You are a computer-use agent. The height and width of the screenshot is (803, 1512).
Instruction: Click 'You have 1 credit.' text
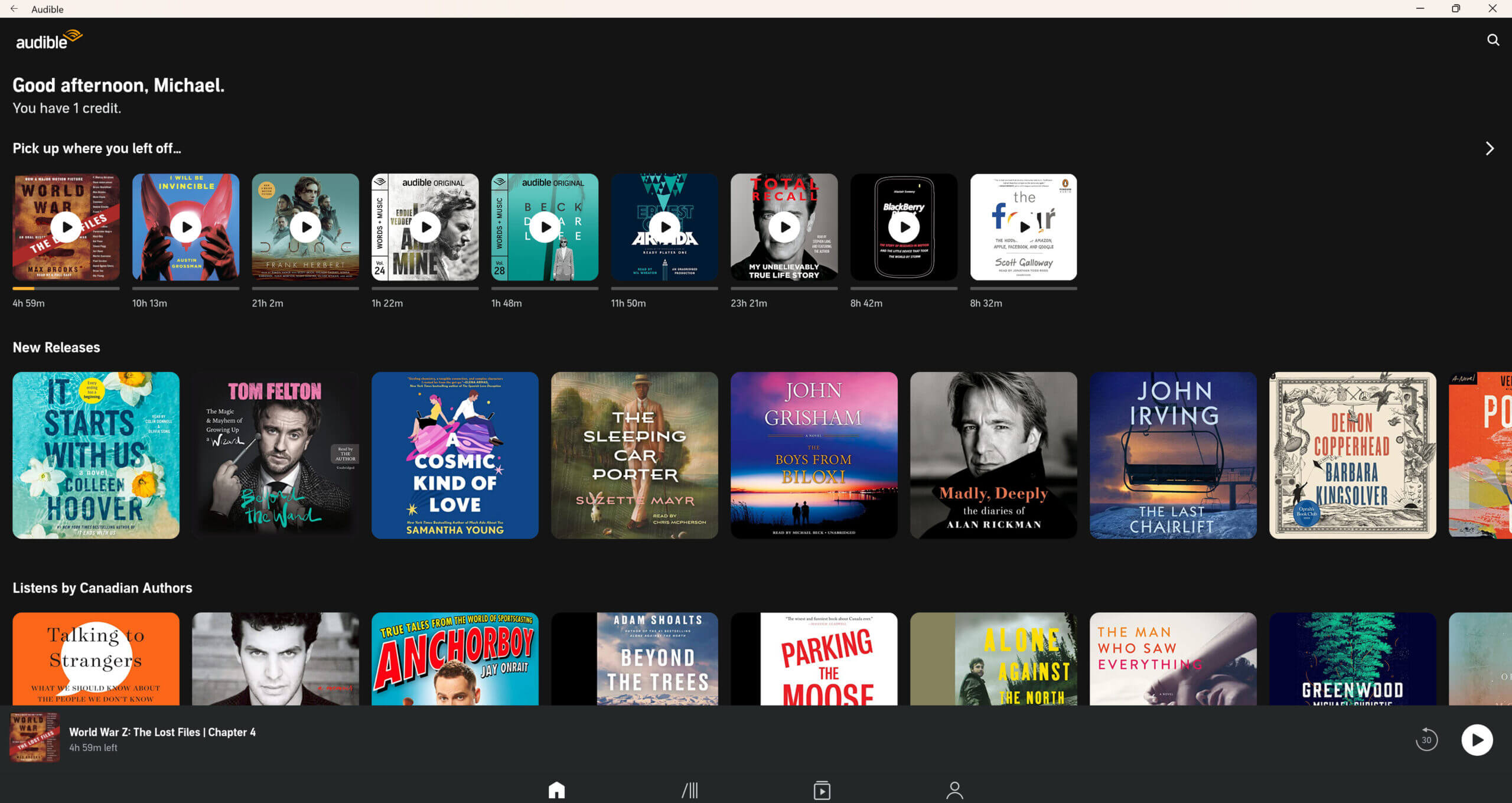[x=67, y=108]
